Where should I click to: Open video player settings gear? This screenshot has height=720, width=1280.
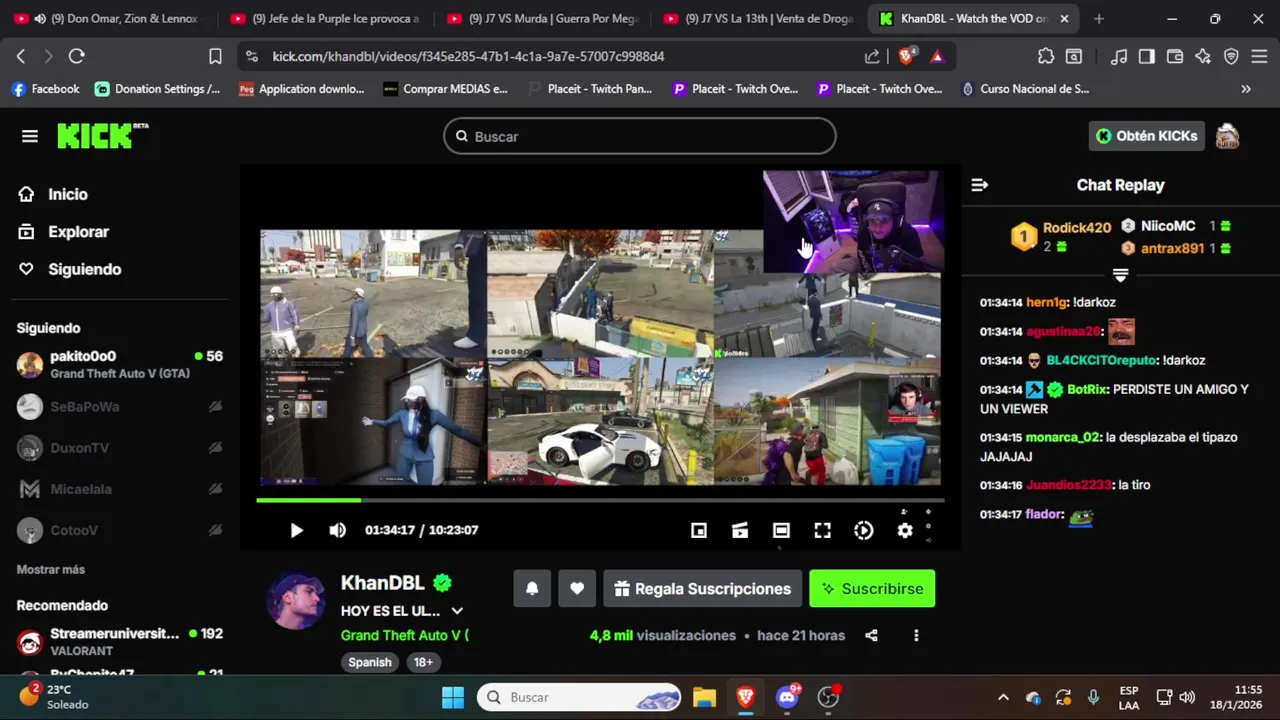pos(905,531)
